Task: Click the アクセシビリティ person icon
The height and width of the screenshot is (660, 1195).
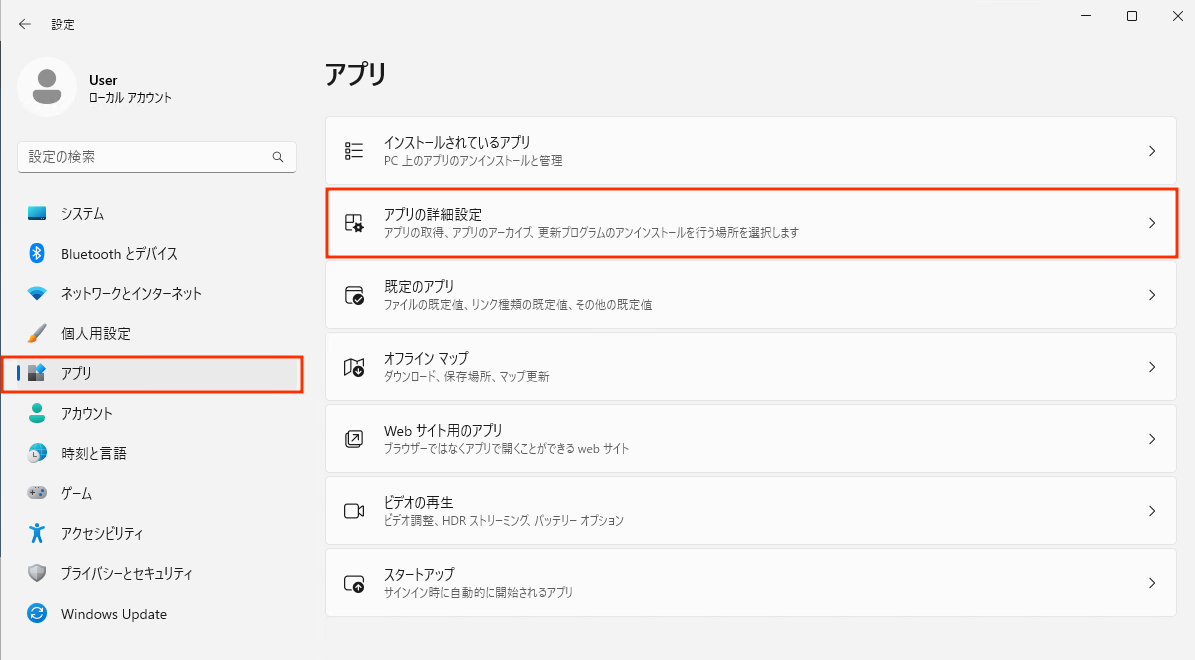Action: 37,533
